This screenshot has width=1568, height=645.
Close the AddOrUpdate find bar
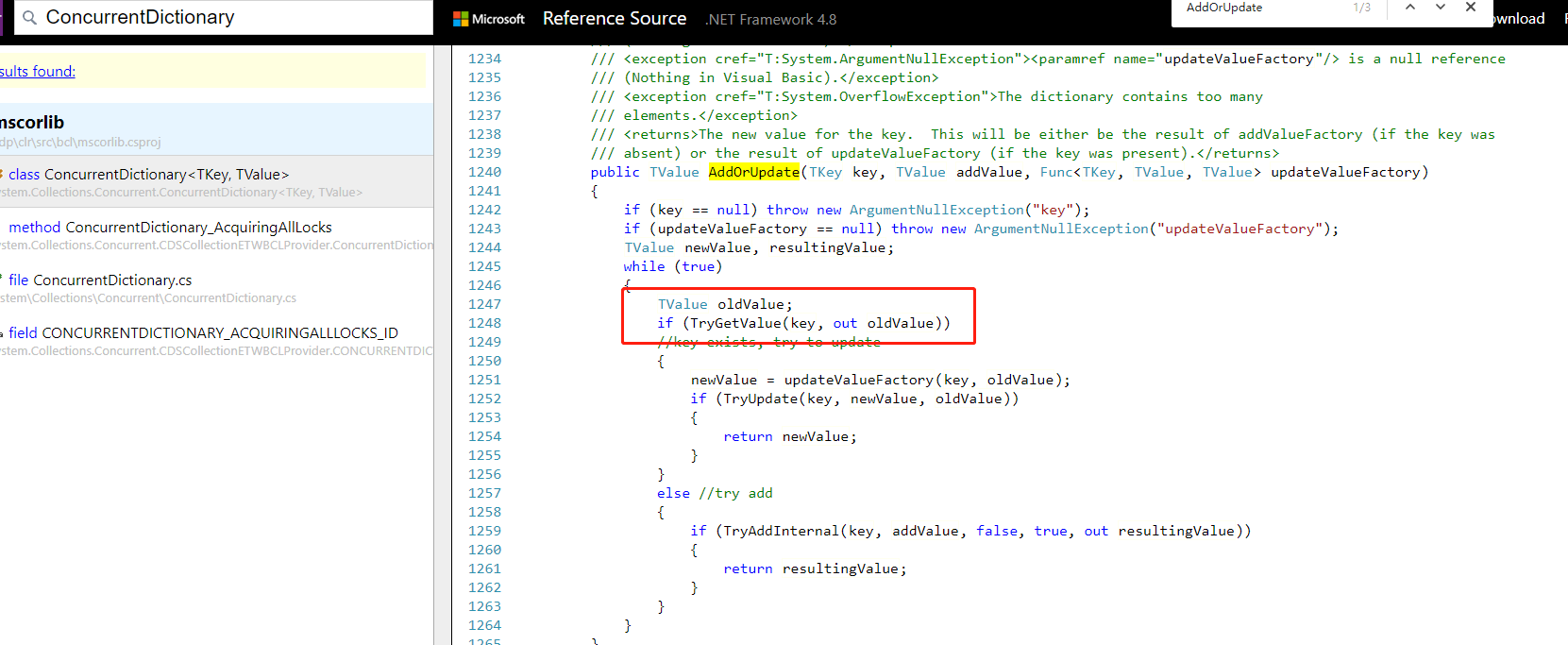[x=1471, y=8]
